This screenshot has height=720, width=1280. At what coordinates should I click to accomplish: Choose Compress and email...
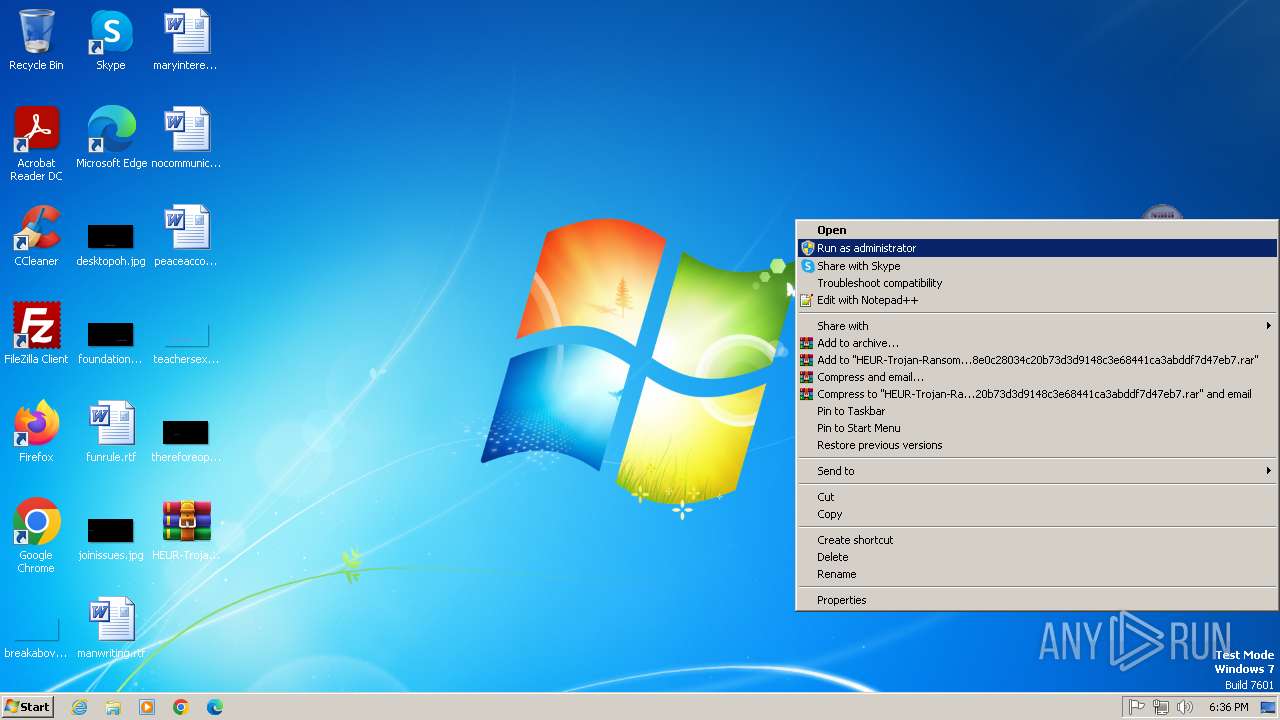(1037, 377)
